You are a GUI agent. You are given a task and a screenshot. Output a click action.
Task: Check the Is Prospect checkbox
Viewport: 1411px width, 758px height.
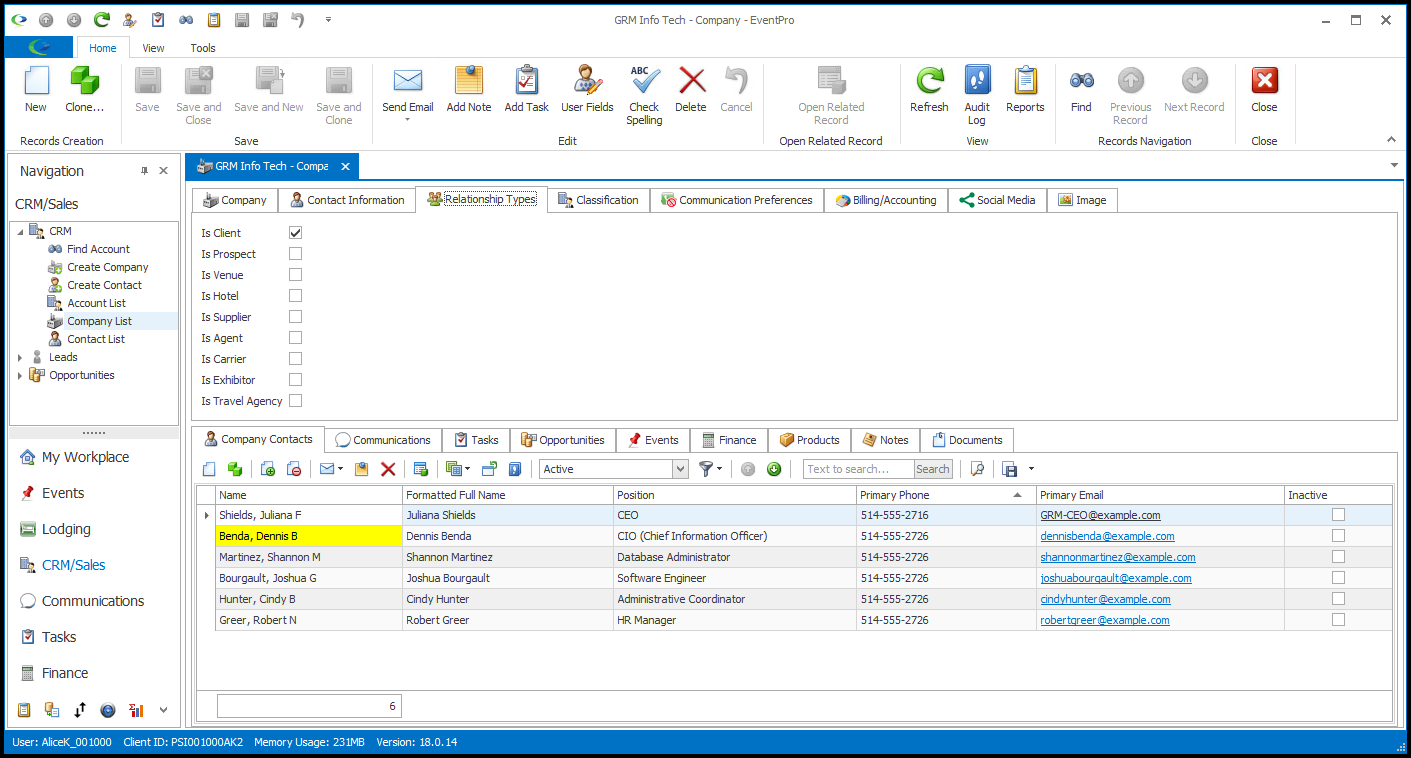295,254
